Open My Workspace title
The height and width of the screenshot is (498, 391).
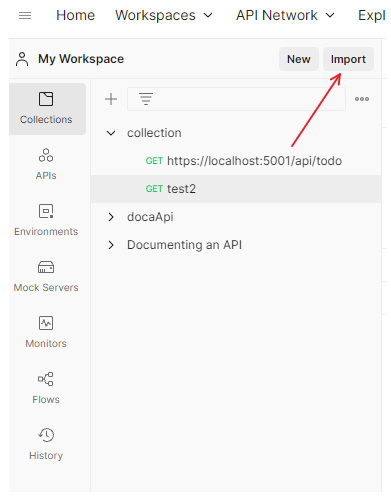click(x=81, y=59)
